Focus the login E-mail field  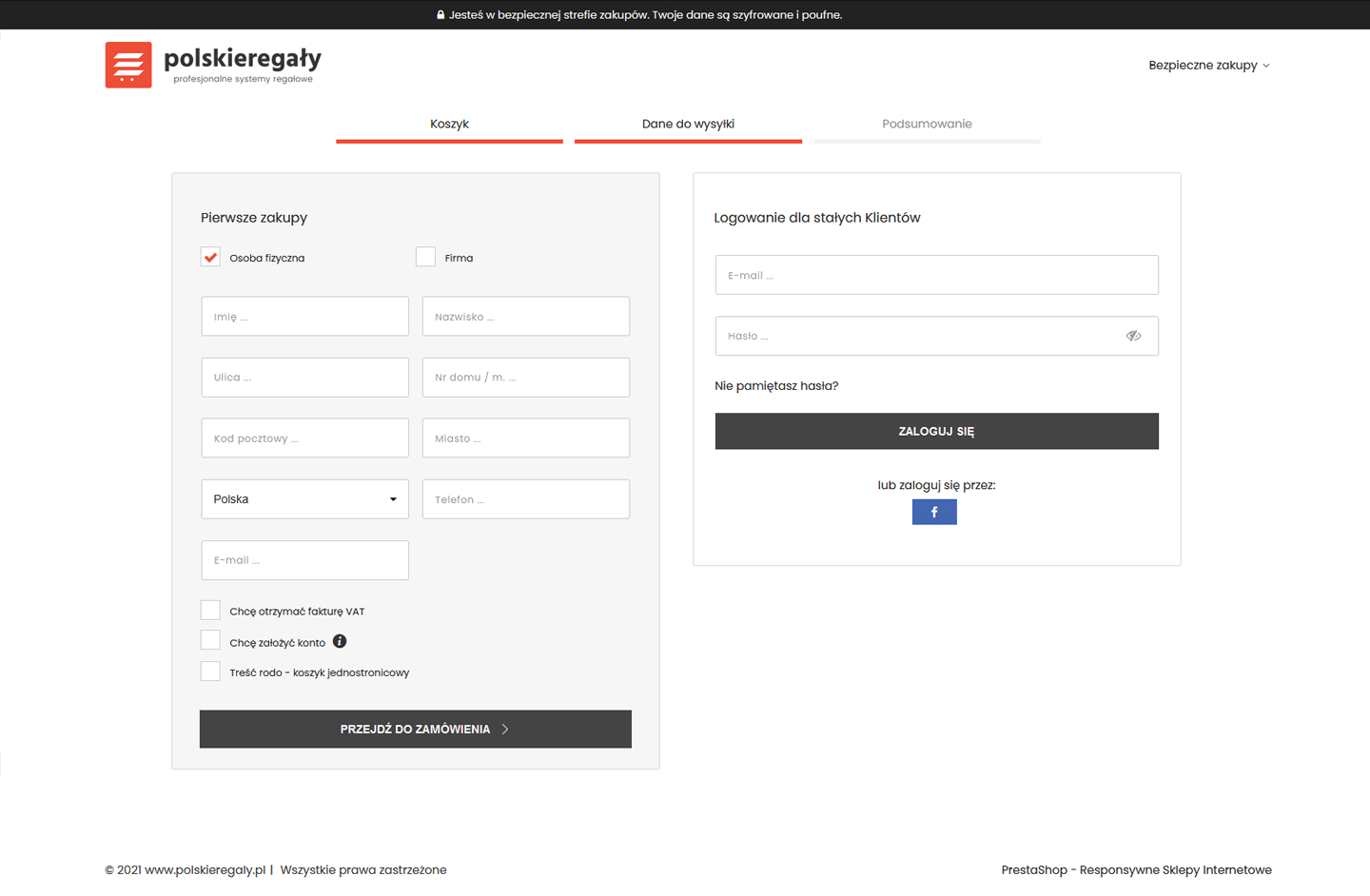tap(936, 276)
